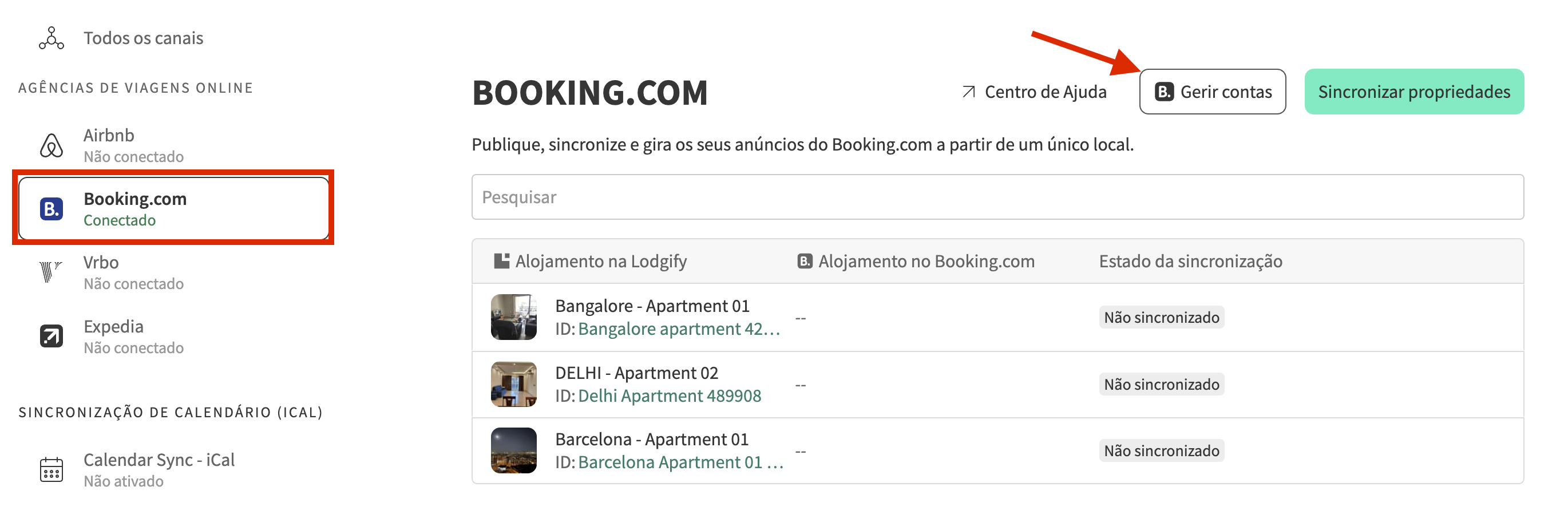Click DELHI row Não sincronizado badge
This screenshot has height=530, width=1568.
coord(1161,385)
